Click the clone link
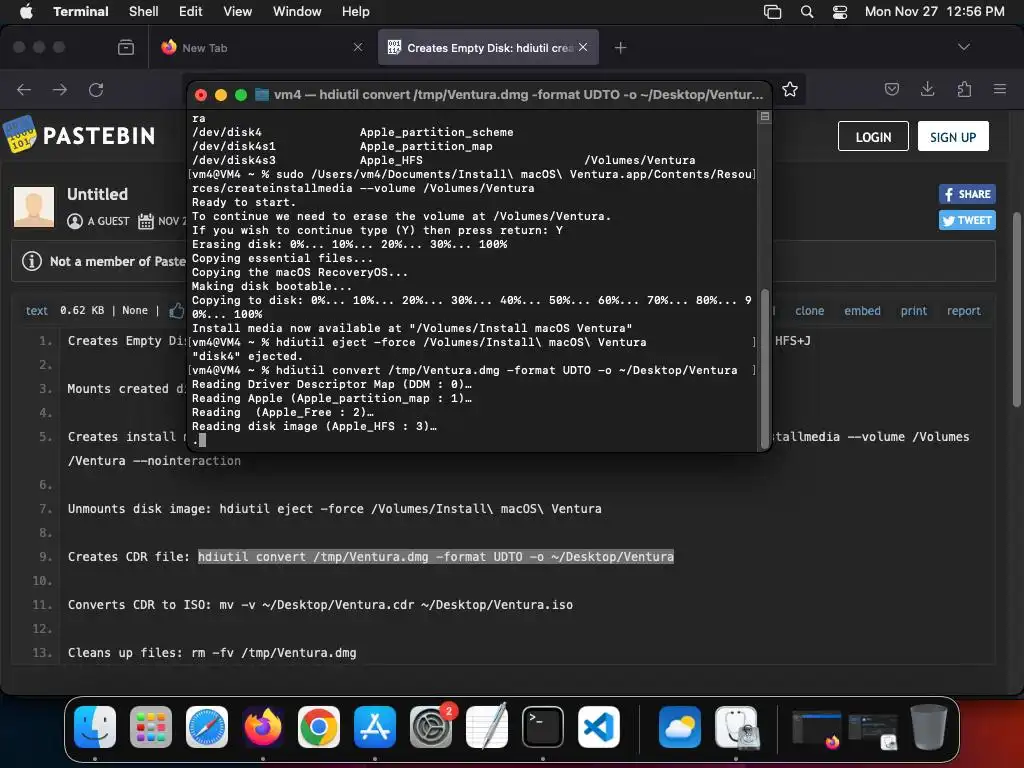This screenshot has width=1024, height=768. (809, 311)
